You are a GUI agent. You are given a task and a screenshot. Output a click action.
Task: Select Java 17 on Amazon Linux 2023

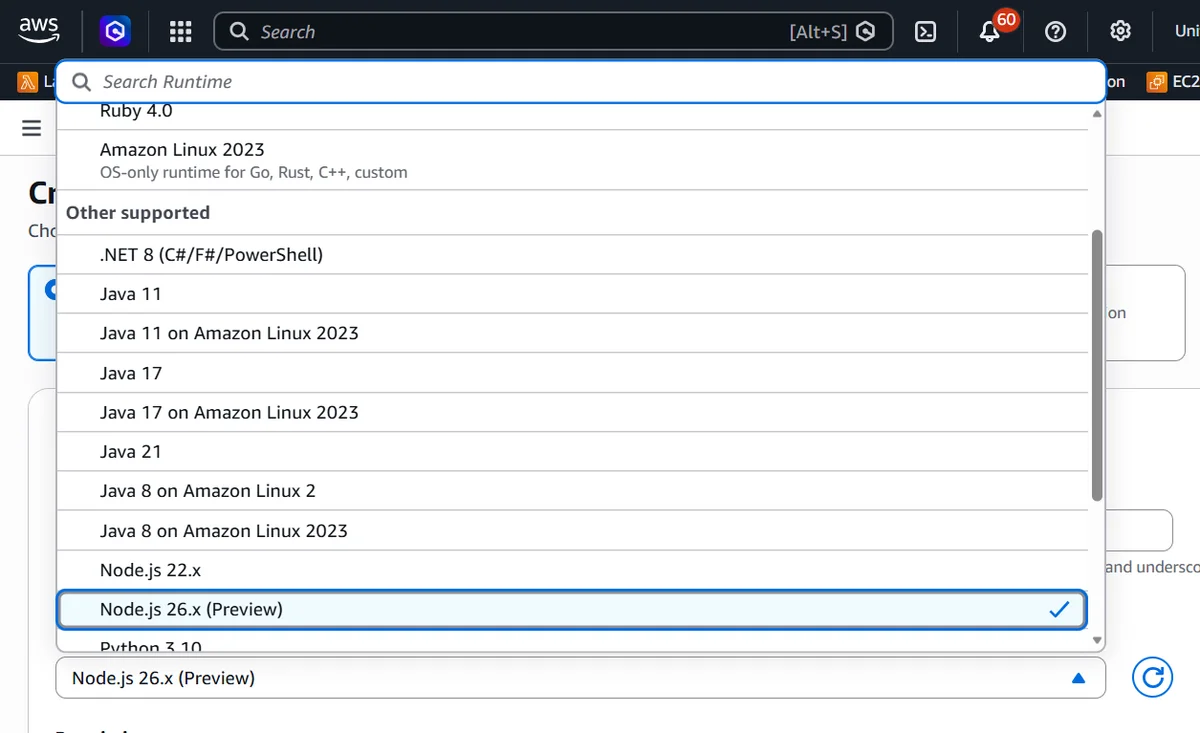click(572, 412)
